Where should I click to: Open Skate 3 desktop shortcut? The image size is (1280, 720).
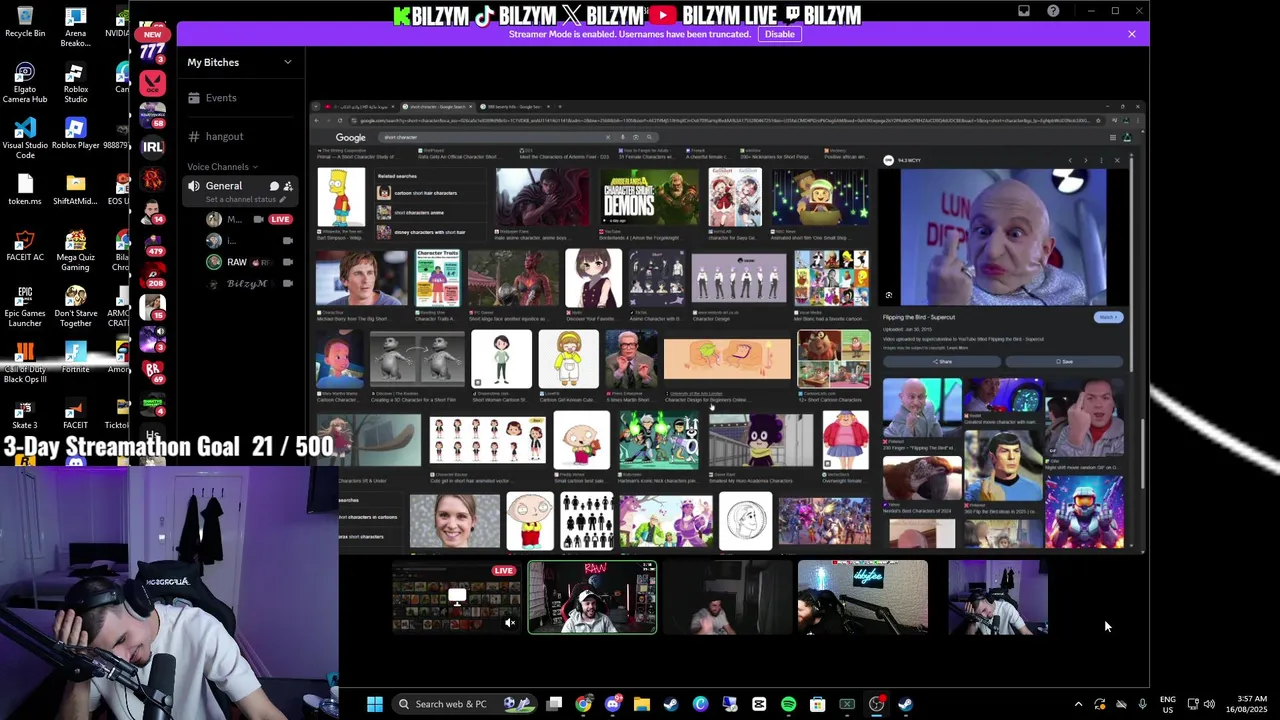coord(25,414)
